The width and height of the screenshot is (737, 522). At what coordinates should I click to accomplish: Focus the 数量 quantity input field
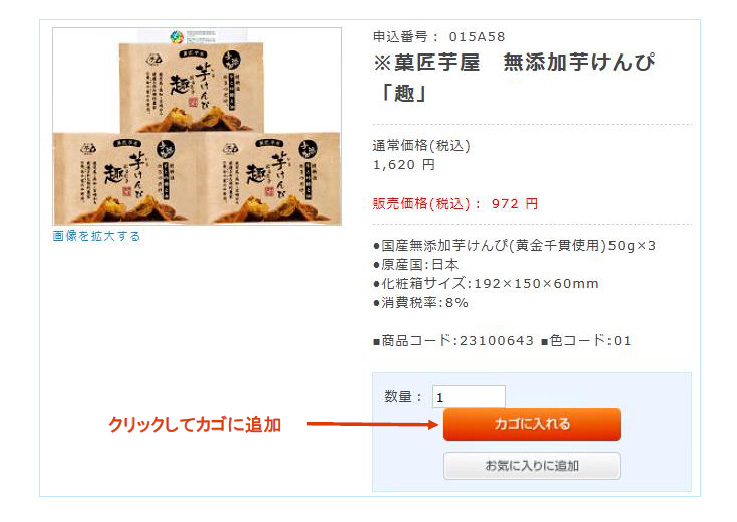469,397
